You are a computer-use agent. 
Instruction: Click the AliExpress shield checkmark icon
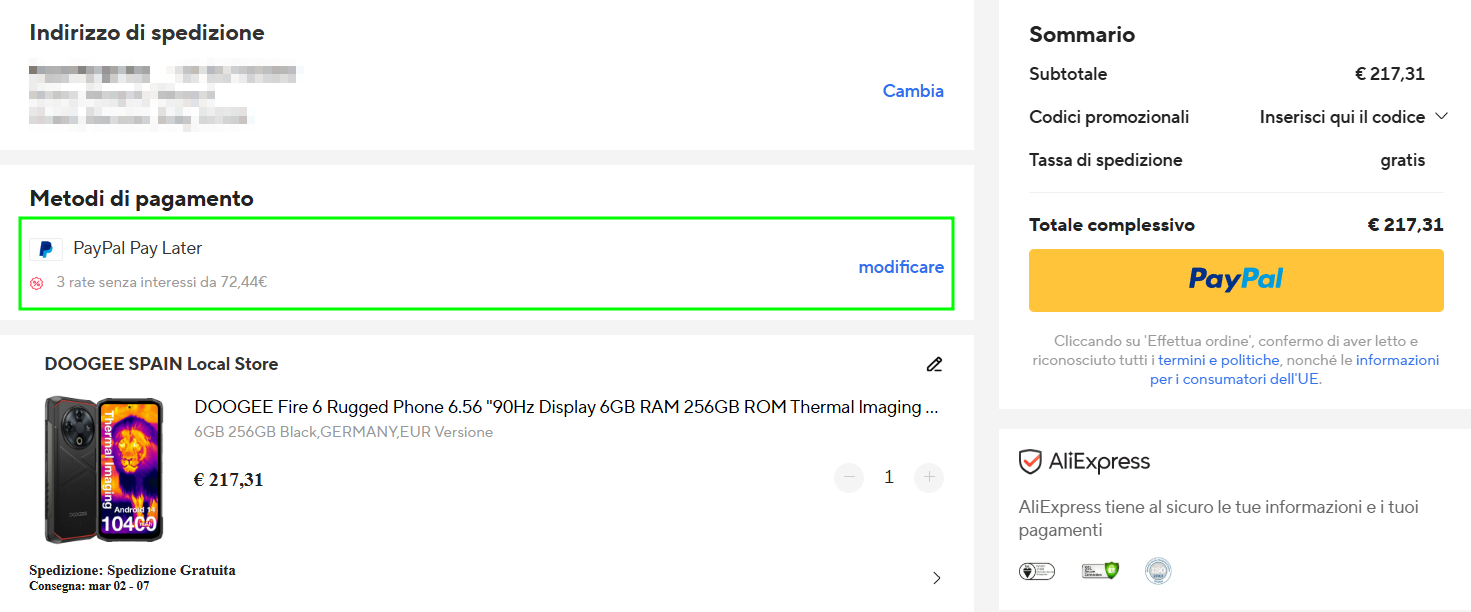point(1030,462)
